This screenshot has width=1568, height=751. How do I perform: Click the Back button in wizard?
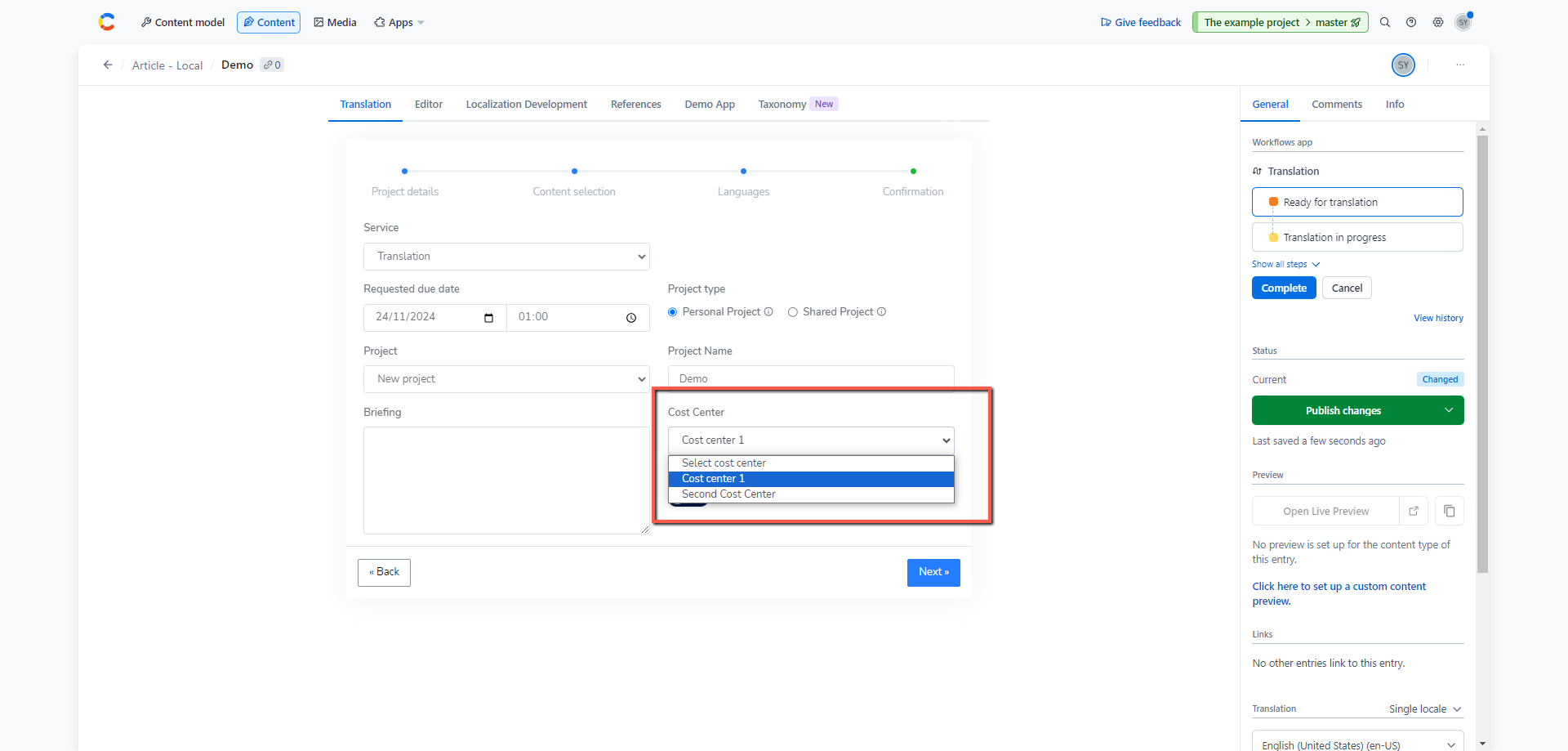pyautogui.click(x=384, y=572)
